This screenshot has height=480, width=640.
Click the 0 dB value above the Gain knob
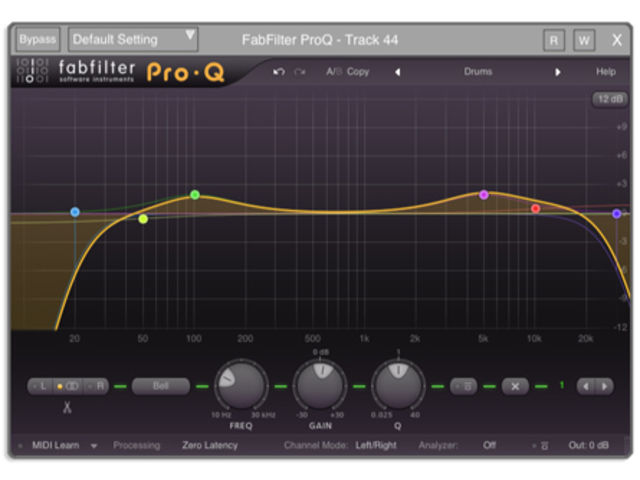tap(321, 352)
